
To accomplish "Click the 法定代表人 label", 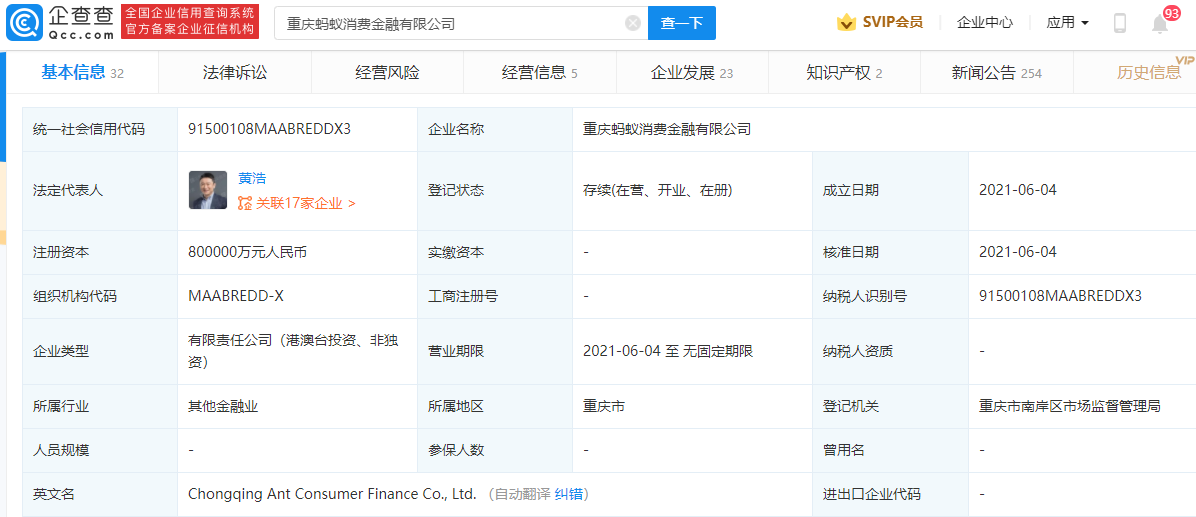I will pos(69,191).
